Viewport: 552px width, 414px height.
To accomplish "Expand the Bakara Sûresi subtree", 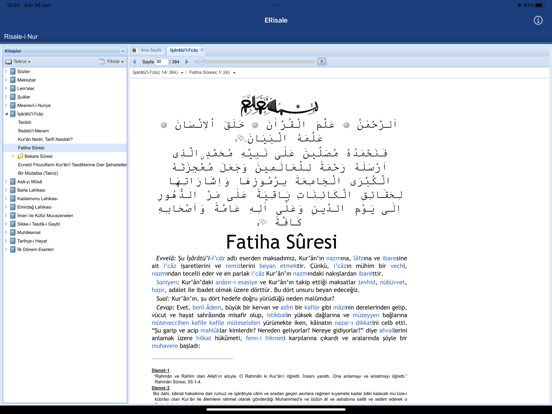I will (13, 156).
